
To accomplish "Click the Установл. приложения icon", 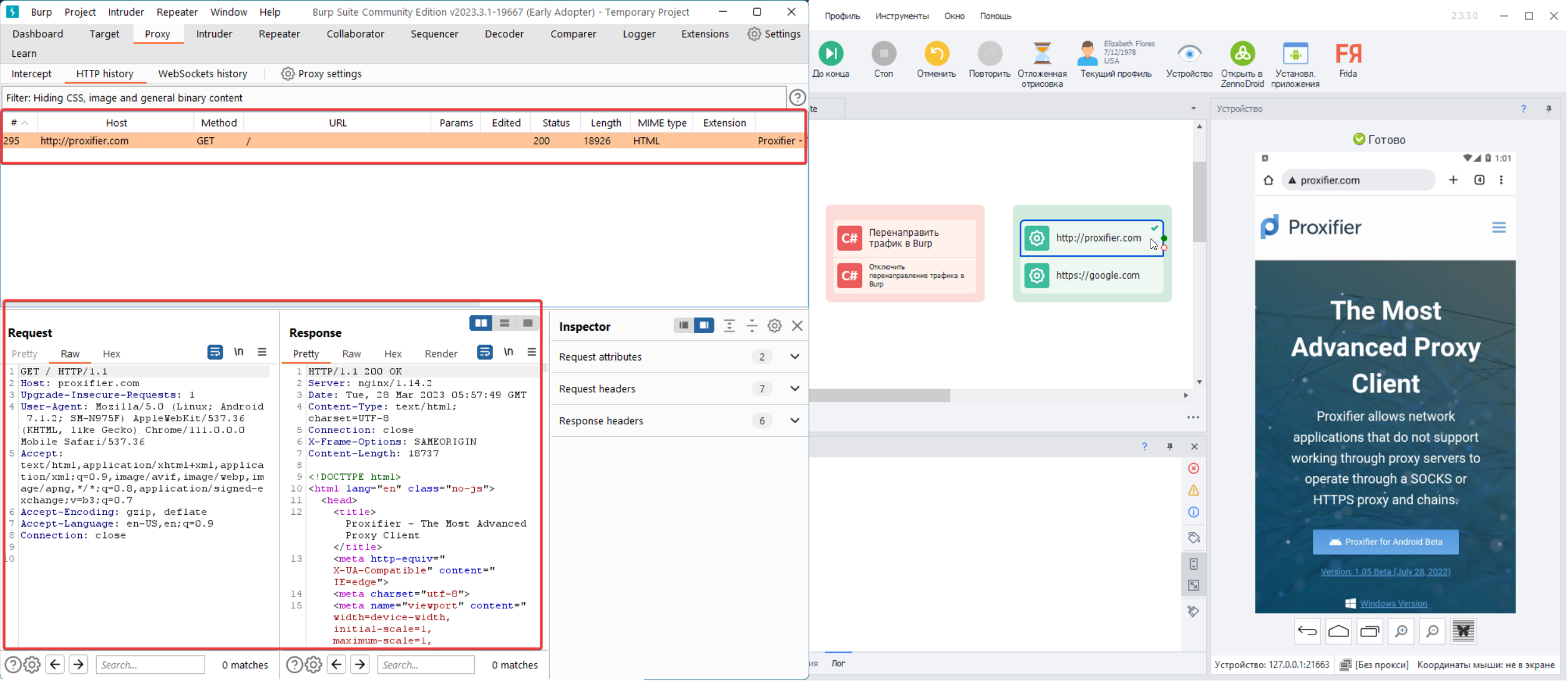I will 1295,54.
